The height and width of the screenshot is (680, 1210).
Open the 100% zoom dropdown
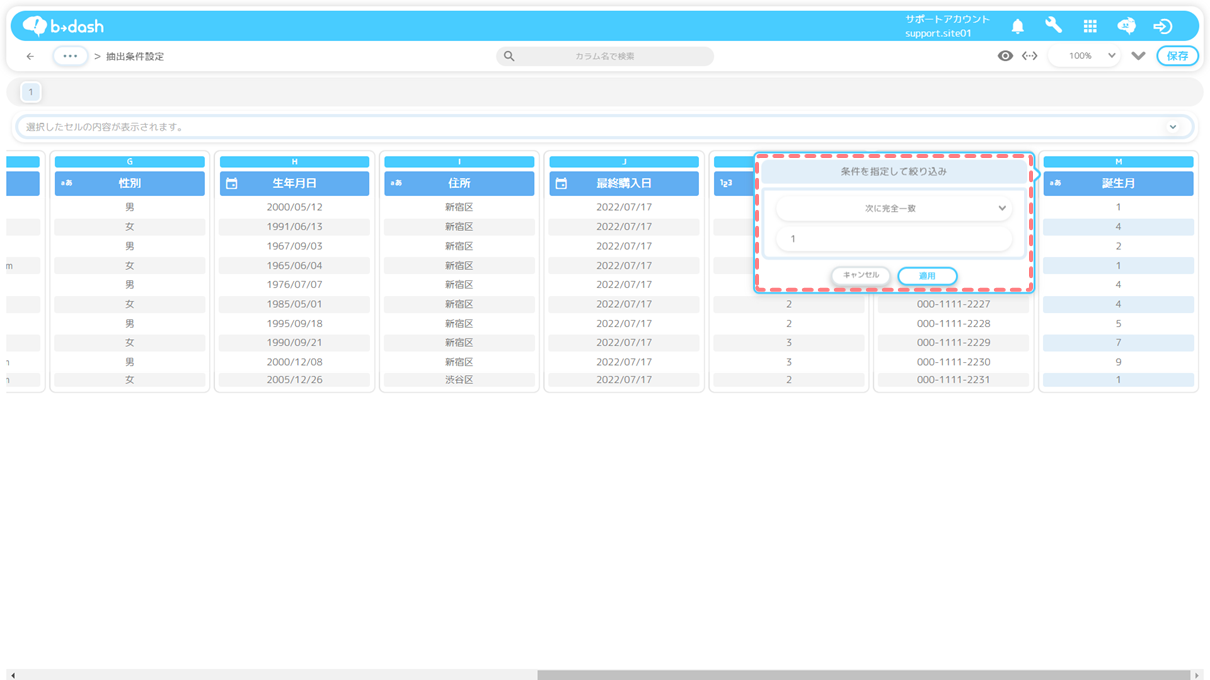pos(1085,56)
